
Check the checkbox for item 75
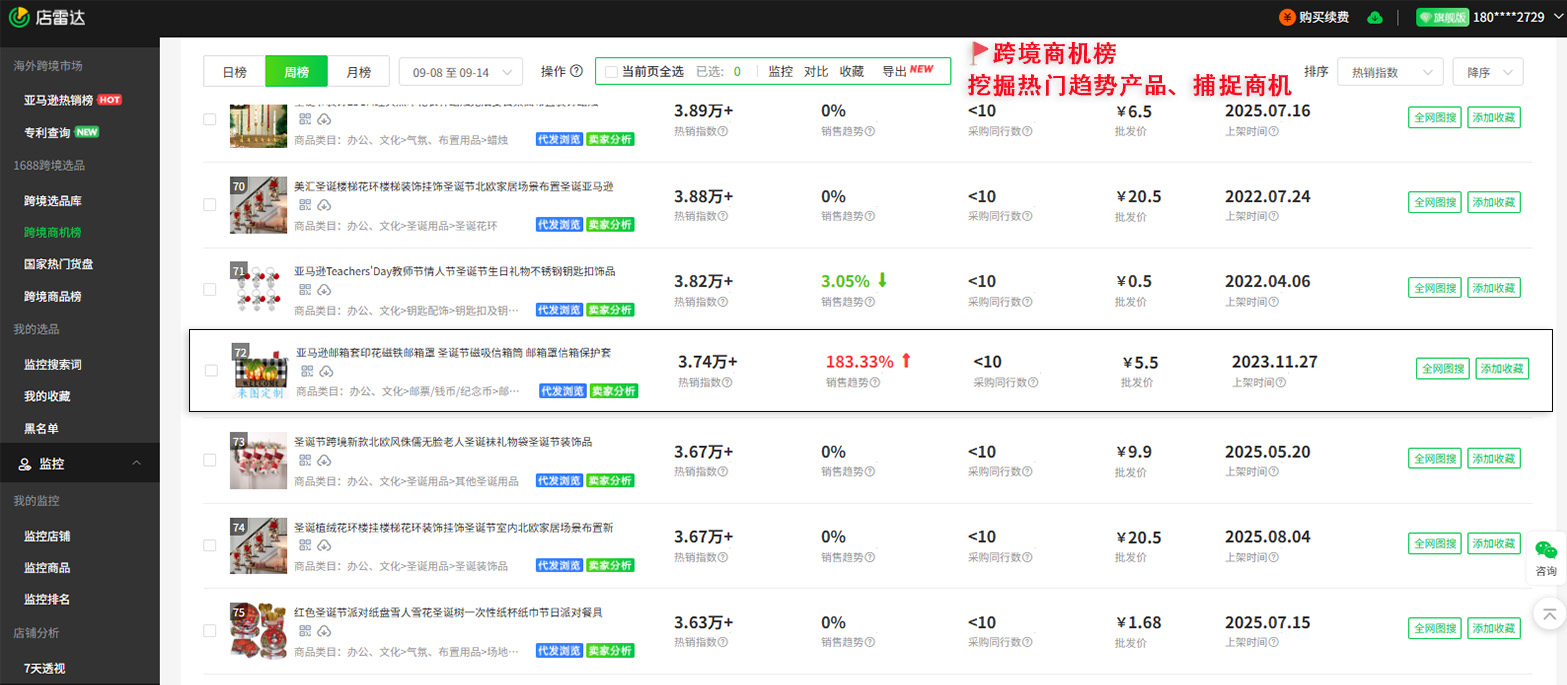click(x=209, y=631)
